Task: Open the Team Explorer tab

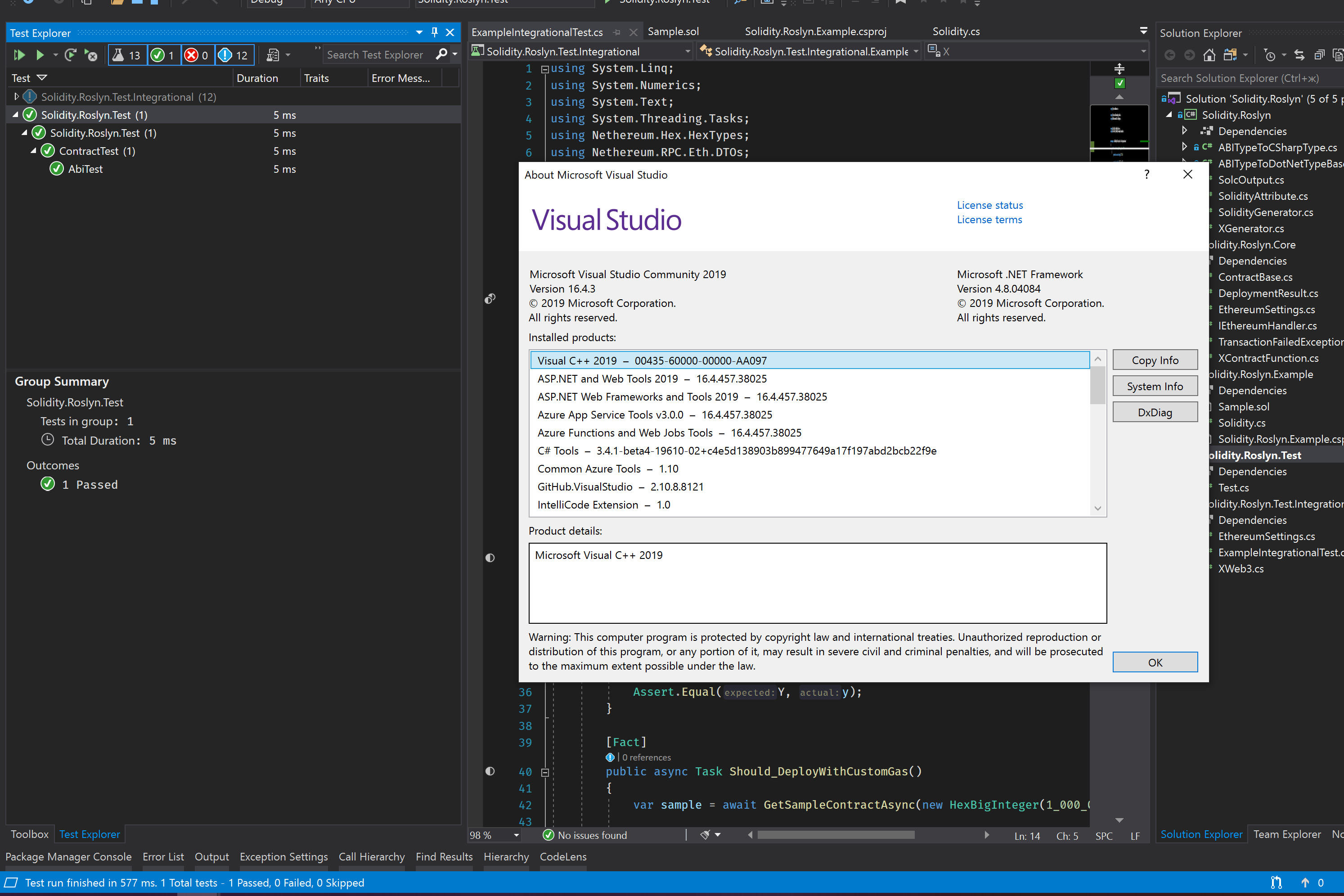Action: coord(1287,834)
